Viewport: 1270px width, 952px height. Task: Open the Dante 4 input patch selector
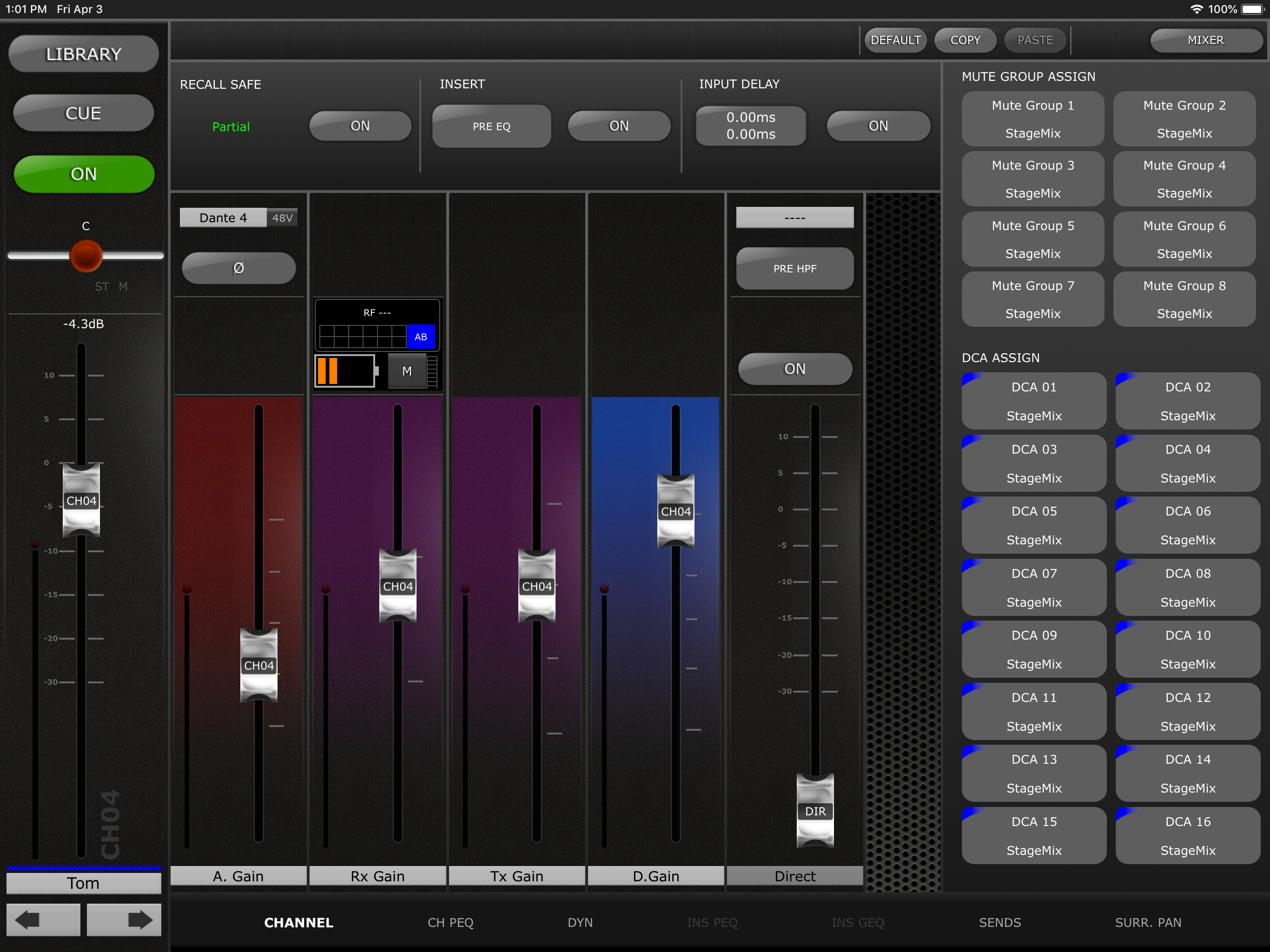click(x=223, y=218)
